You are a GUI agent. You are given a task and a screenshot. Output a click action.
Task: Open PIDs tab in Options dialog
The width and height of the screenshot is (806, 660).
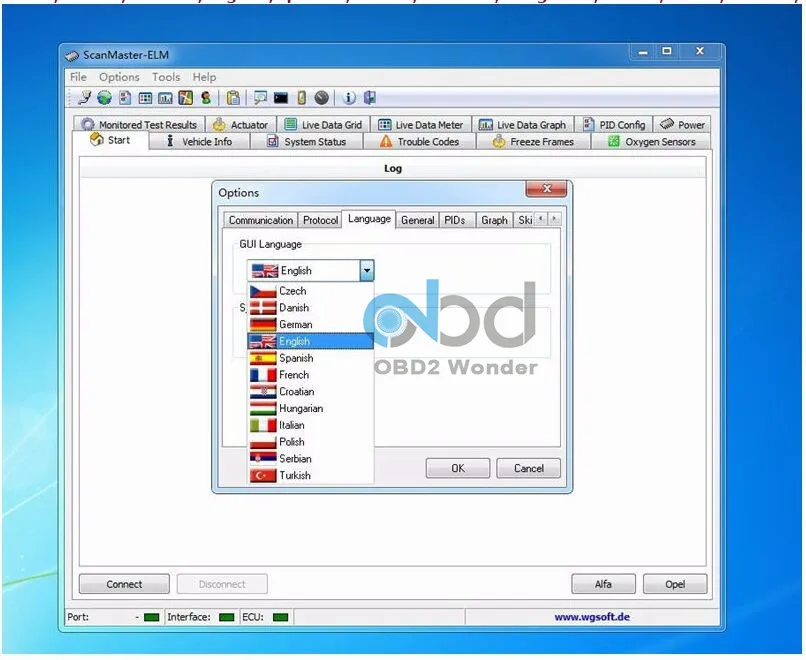tap(455, 220)
